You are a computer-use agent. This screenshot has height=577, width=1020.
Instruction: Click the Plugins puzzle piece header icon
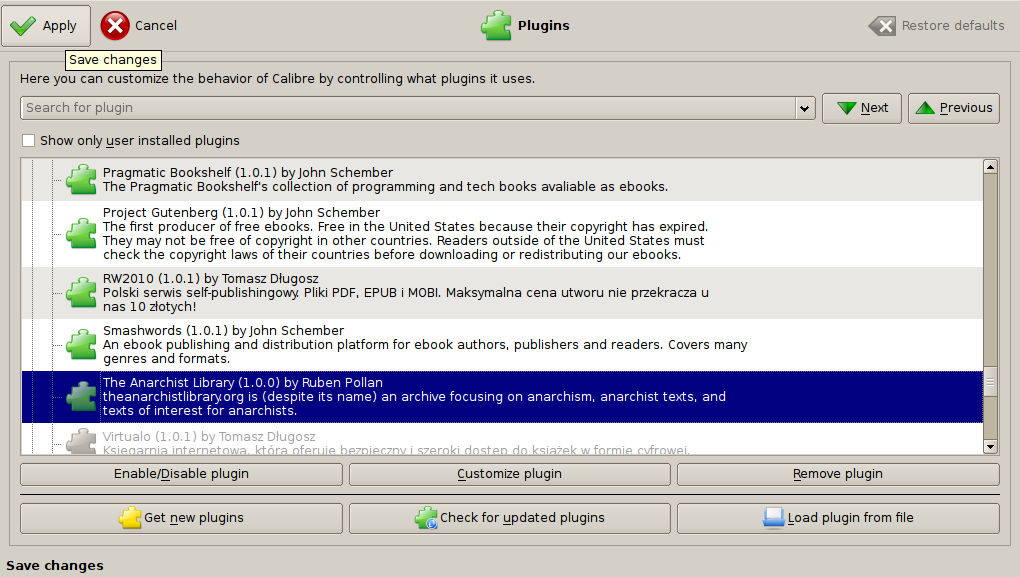pos(496,25)
